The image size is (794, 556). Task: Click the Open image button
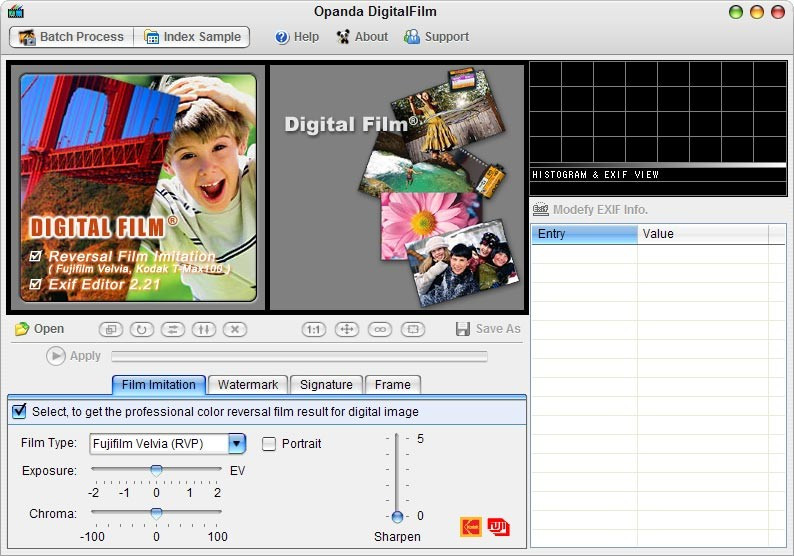tap(39, 329)
